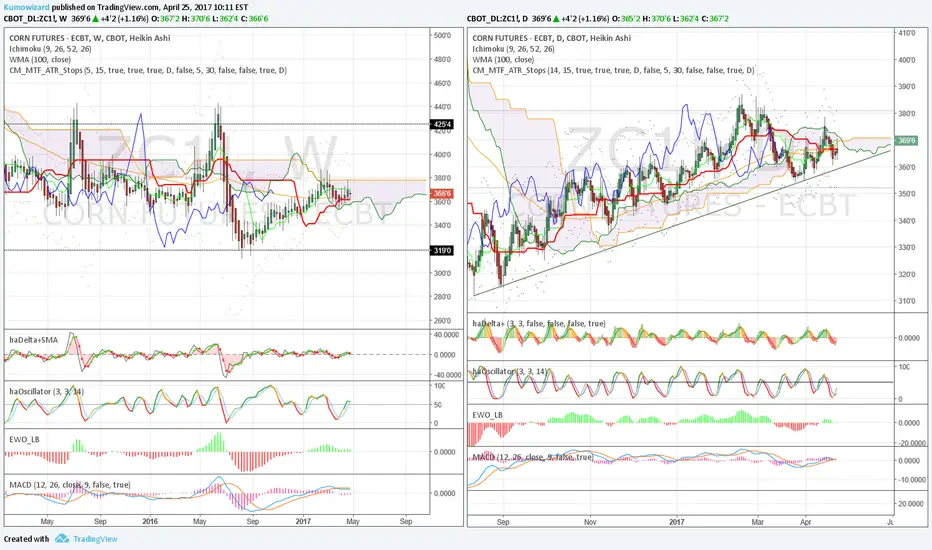932x550 pixels.
Task: Click the Mar label on daily time axis
Action: click(x=758, y=522)
